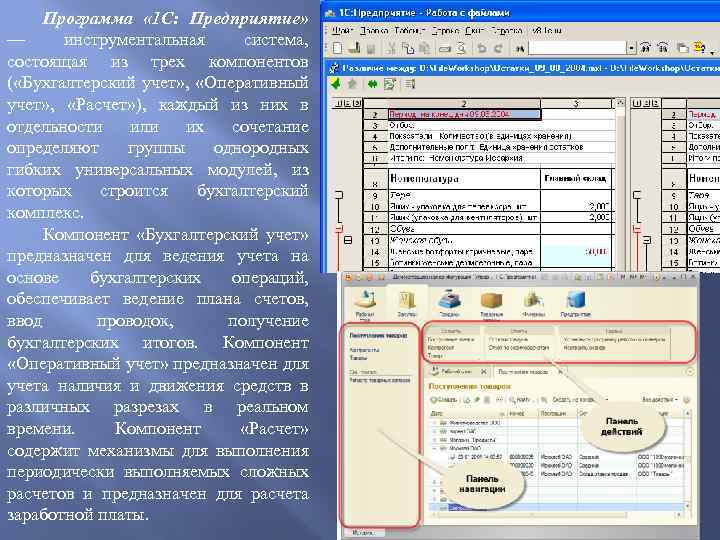Open the Справка menu in the upper window

point(506,31)
